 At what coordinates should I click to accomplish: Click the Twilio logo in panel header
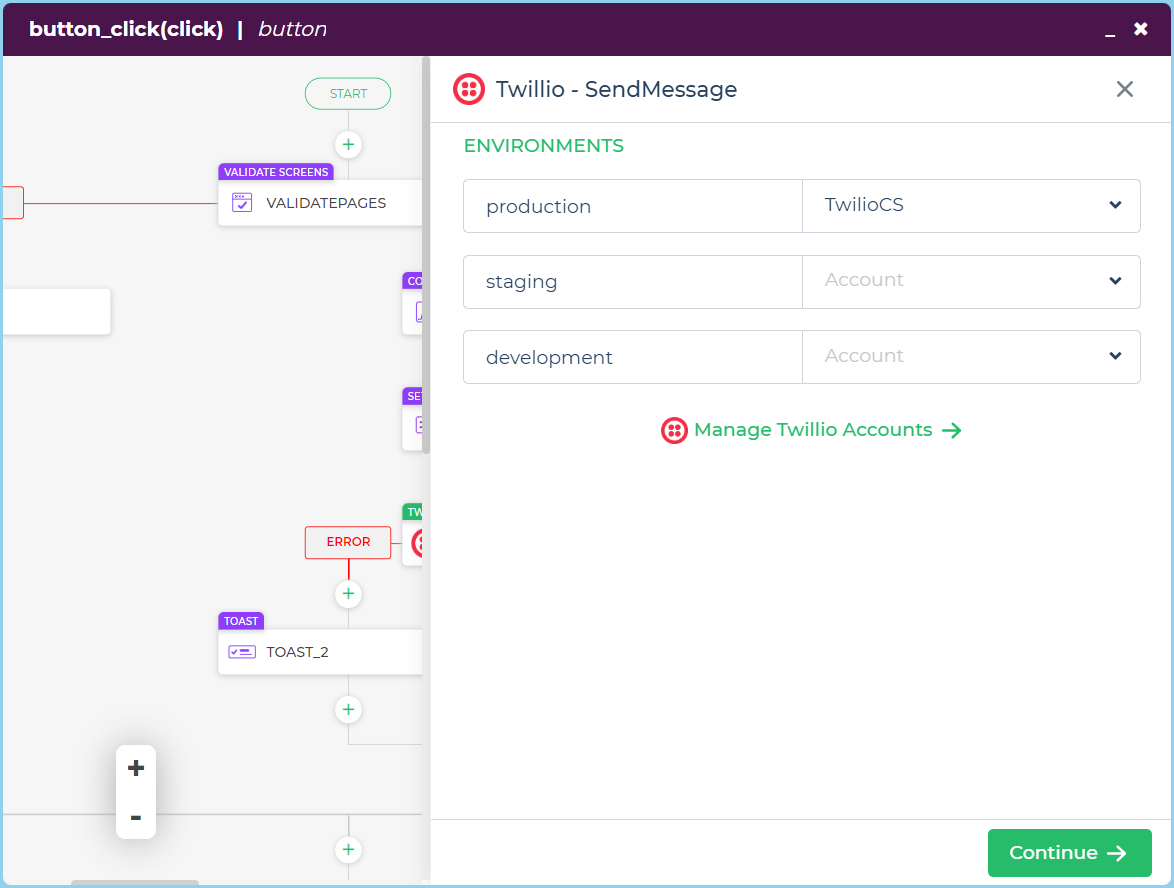click(x=469, y=89)
